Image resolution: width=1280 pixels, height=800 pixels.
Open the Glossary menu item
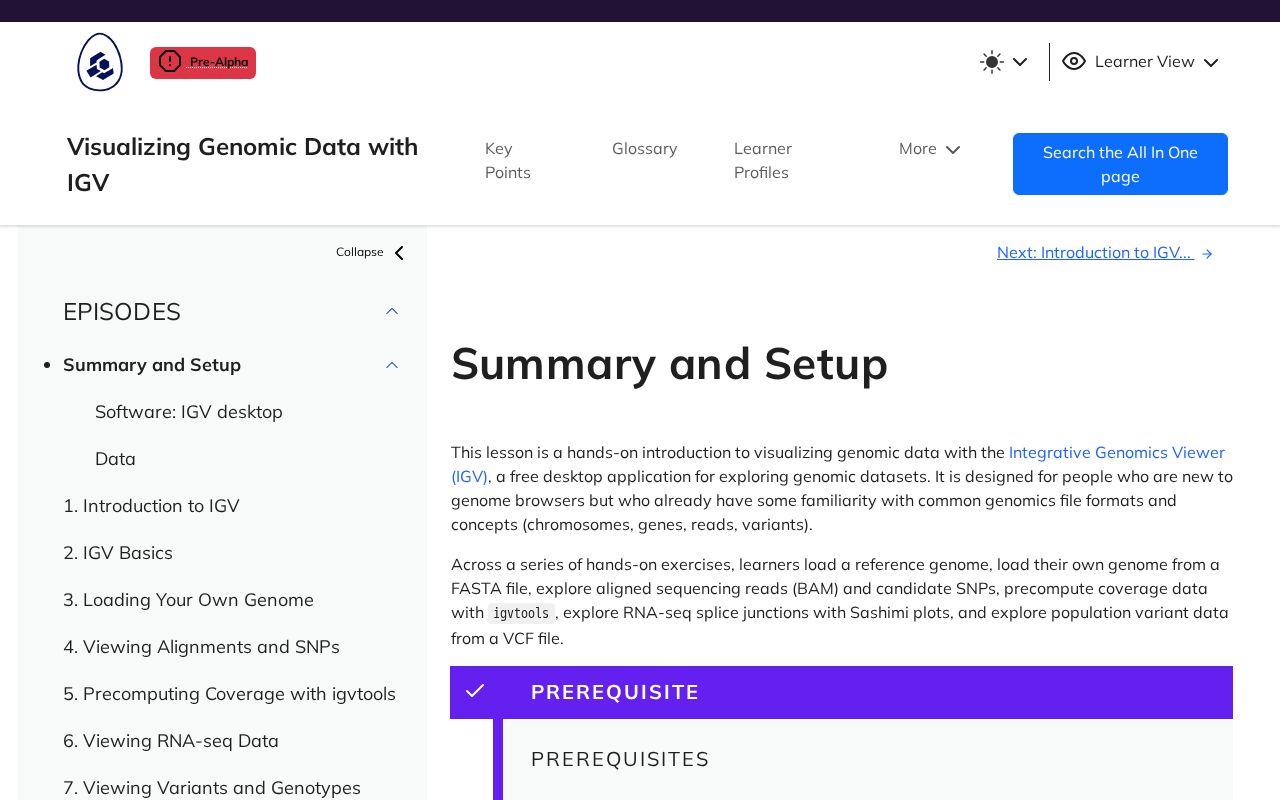click(x=645, y=148)
